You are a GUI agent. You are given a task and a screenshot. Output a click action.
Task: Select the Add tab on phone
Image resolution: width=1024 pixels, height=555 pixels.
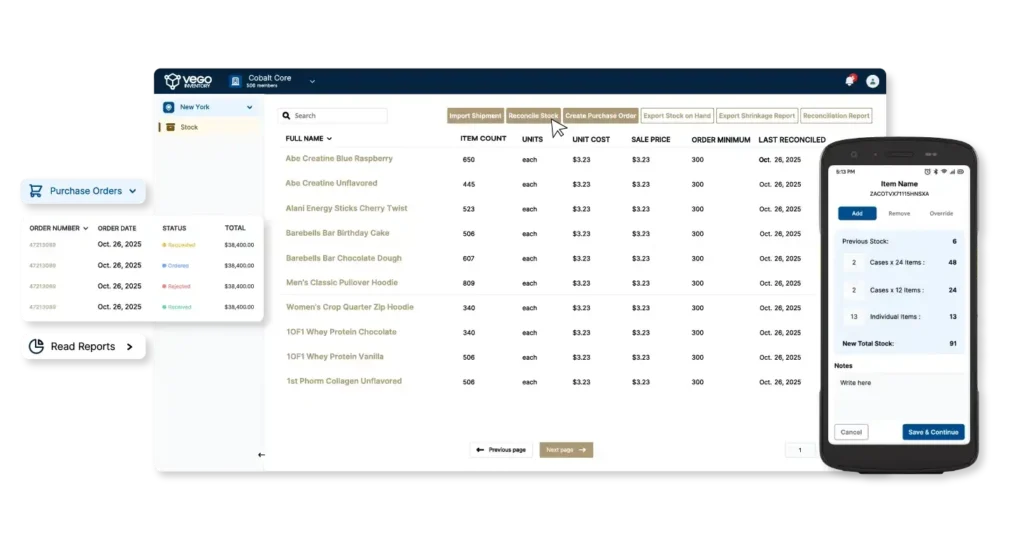[x=857, y=214]
